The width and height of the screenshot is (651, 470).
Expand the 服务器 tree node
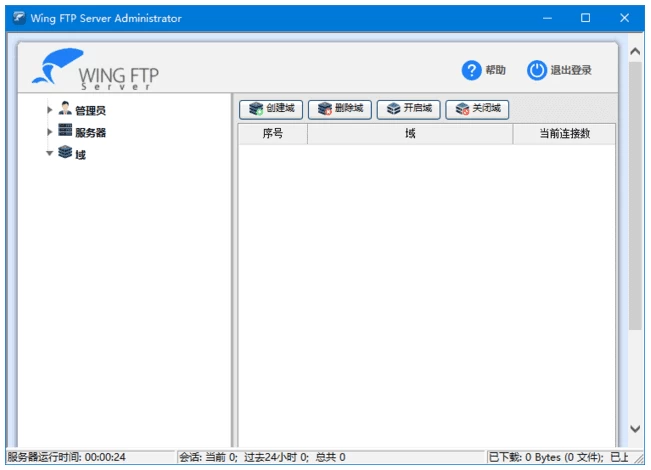coord(49,132)
